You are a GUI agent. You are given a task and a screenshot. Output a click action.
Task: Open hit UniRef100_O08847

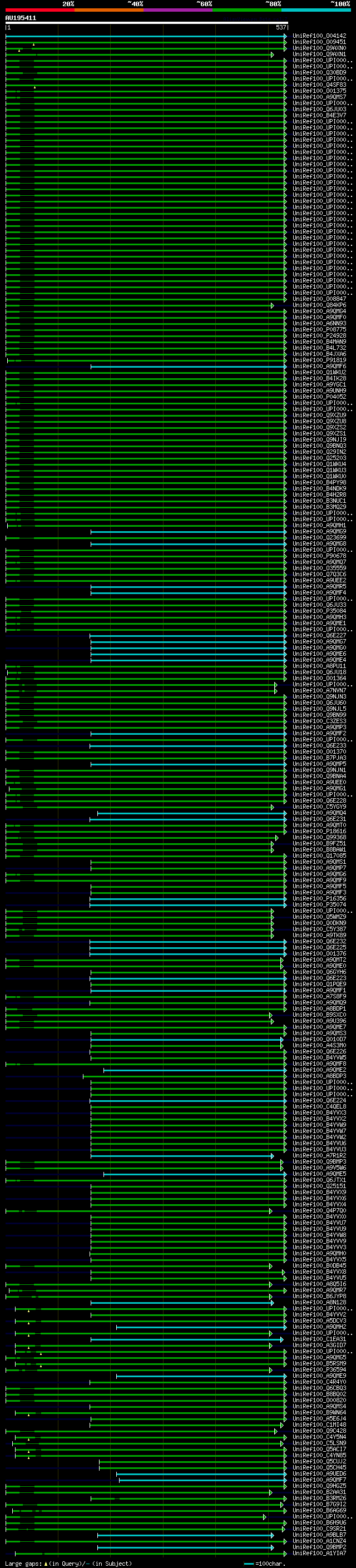click(x=319, y=299)
